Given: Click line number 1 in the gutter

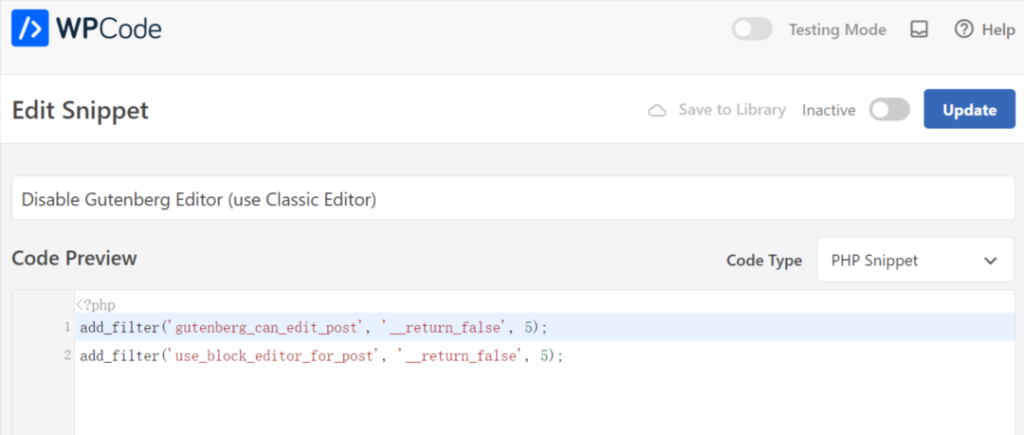Looking at the screenshot, I should tap(67, 327).
